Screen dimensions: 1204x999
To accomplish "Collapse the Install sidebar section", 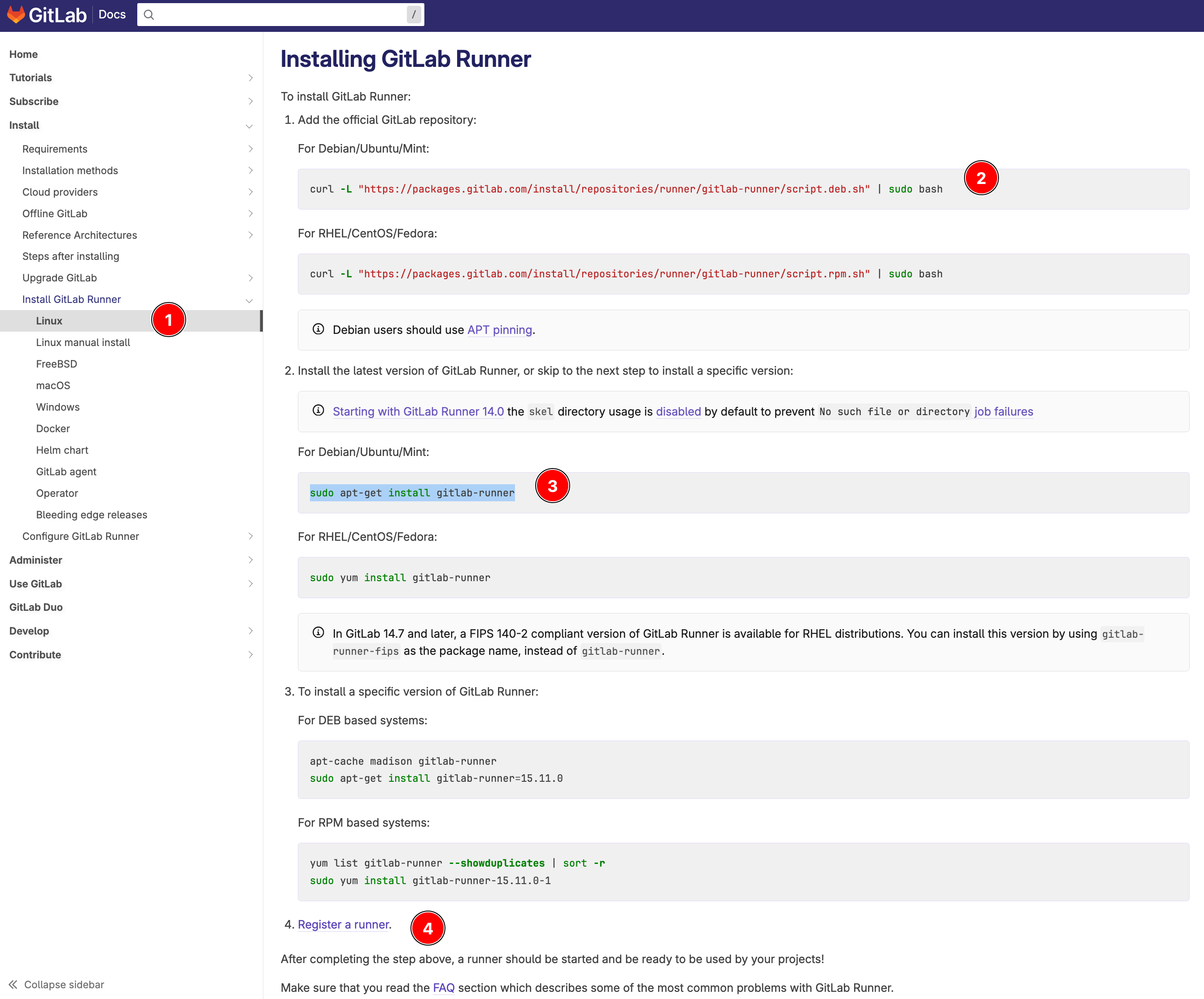I will (249, 126).
